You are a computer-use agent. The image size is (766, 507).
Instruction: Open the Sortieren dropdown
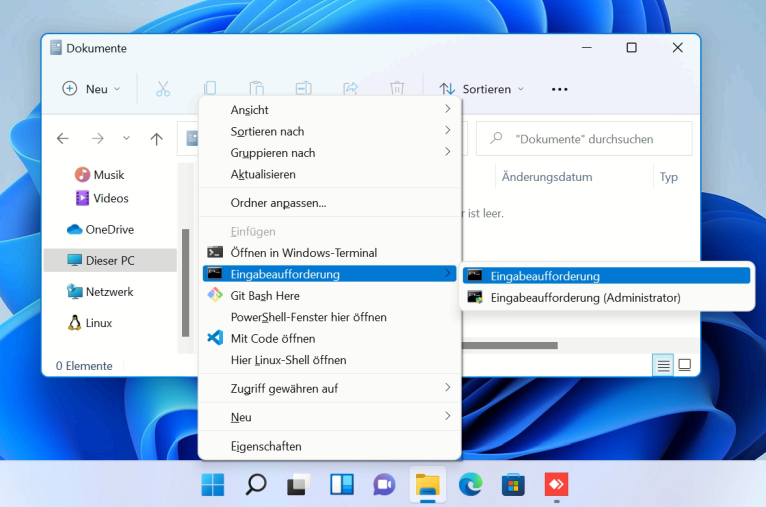[x=482, y=89]
